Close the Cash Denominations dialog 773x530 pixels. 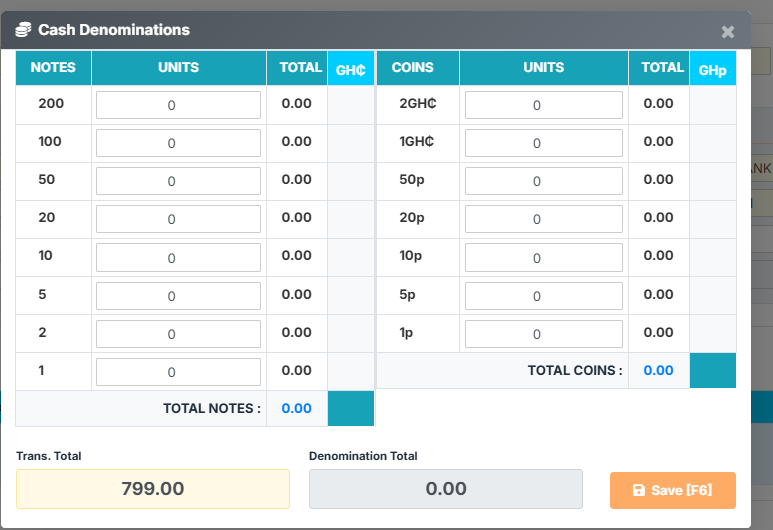click(728, 32)
